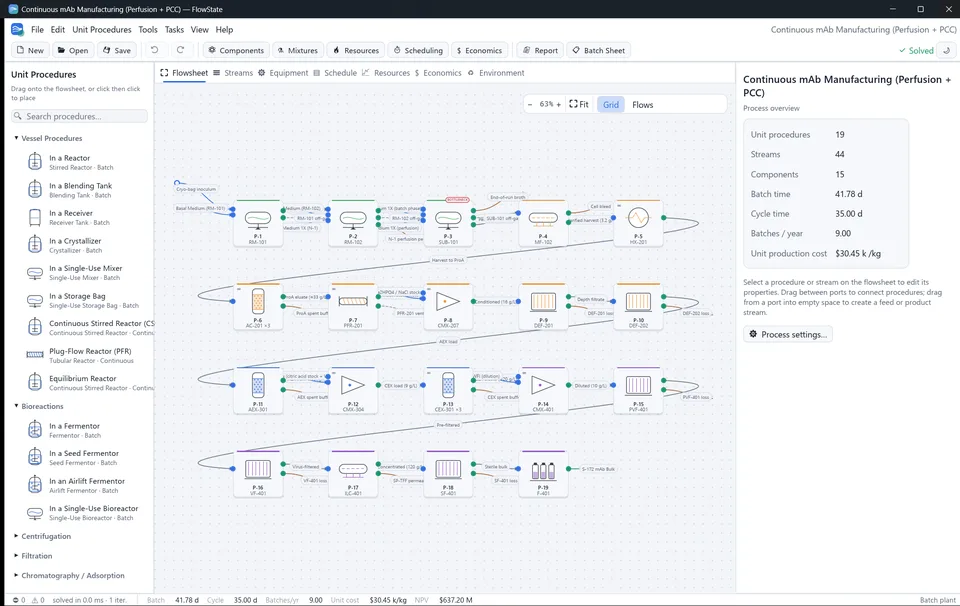Switch to the Environment tab
This screenshot has height=606, width=960.
[496, 73]
